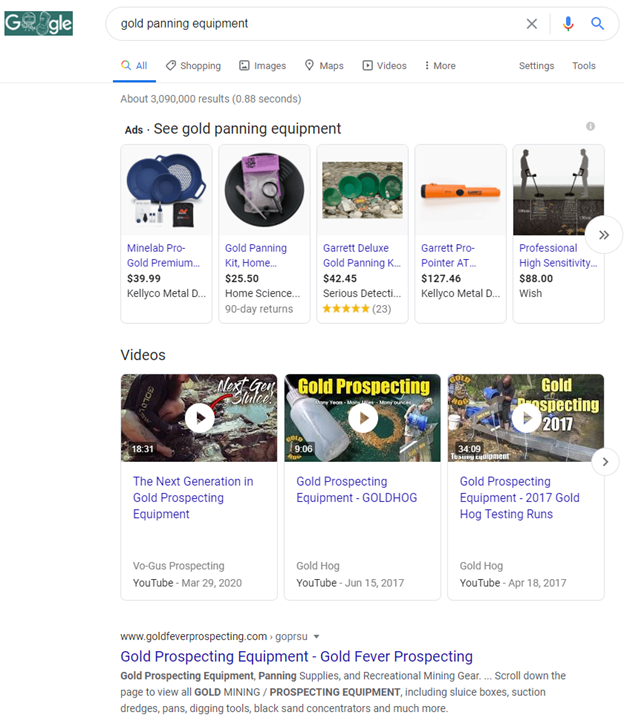Show more videos with right chevron
Viewport: 624px width, 715px height.
603,461
